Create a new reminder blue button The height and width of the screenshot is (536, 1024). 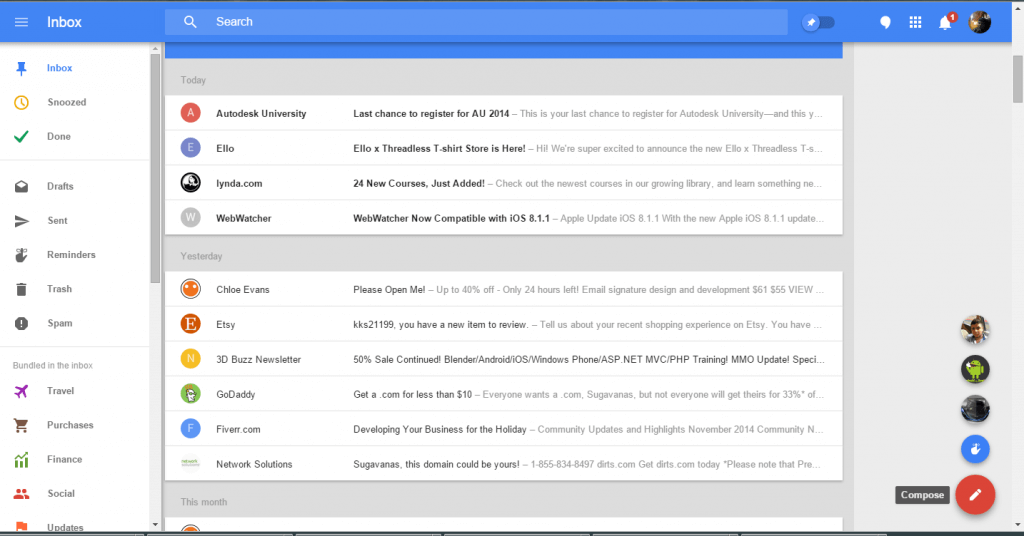[x=975, y=449]
